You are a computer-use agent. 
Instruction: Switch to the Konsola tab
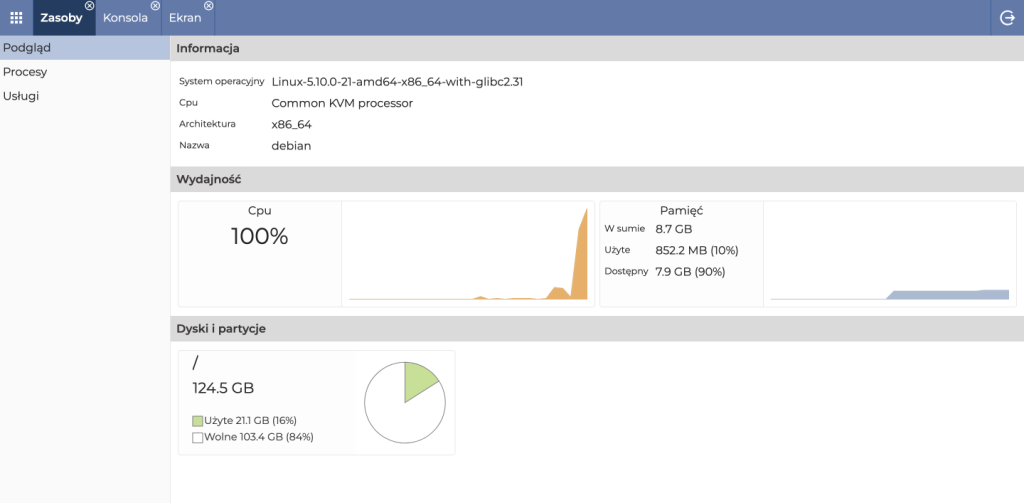click(125, 18)
